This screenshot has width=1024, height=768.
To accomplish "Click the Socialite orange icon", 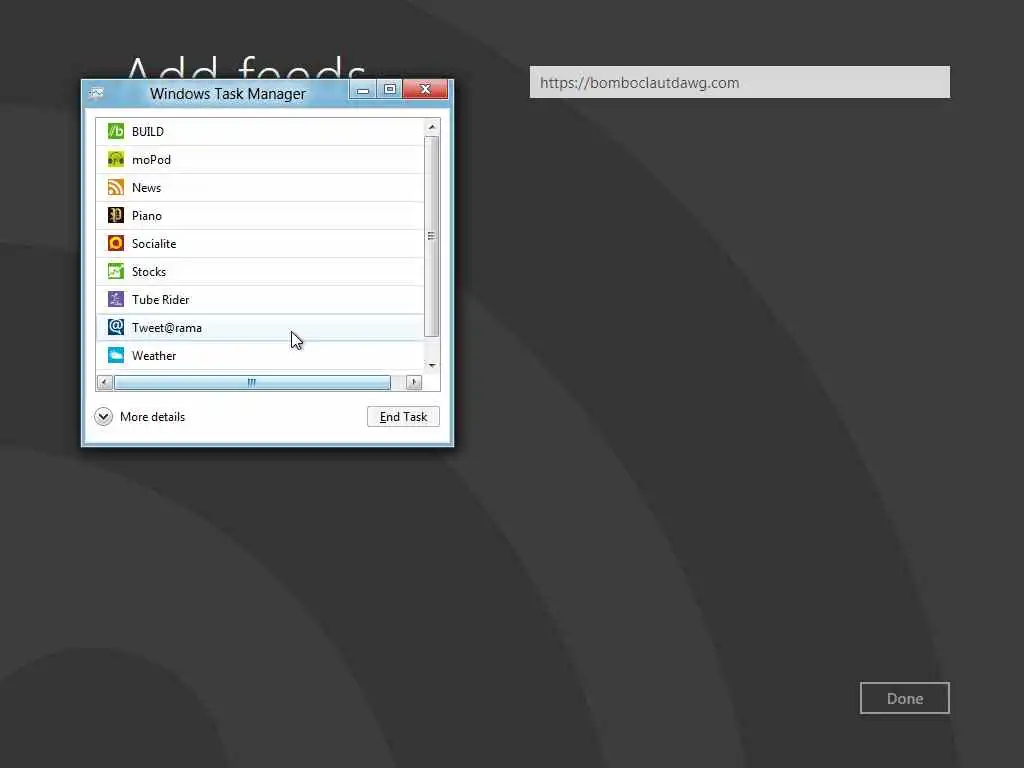I will [x=116, y=244].
